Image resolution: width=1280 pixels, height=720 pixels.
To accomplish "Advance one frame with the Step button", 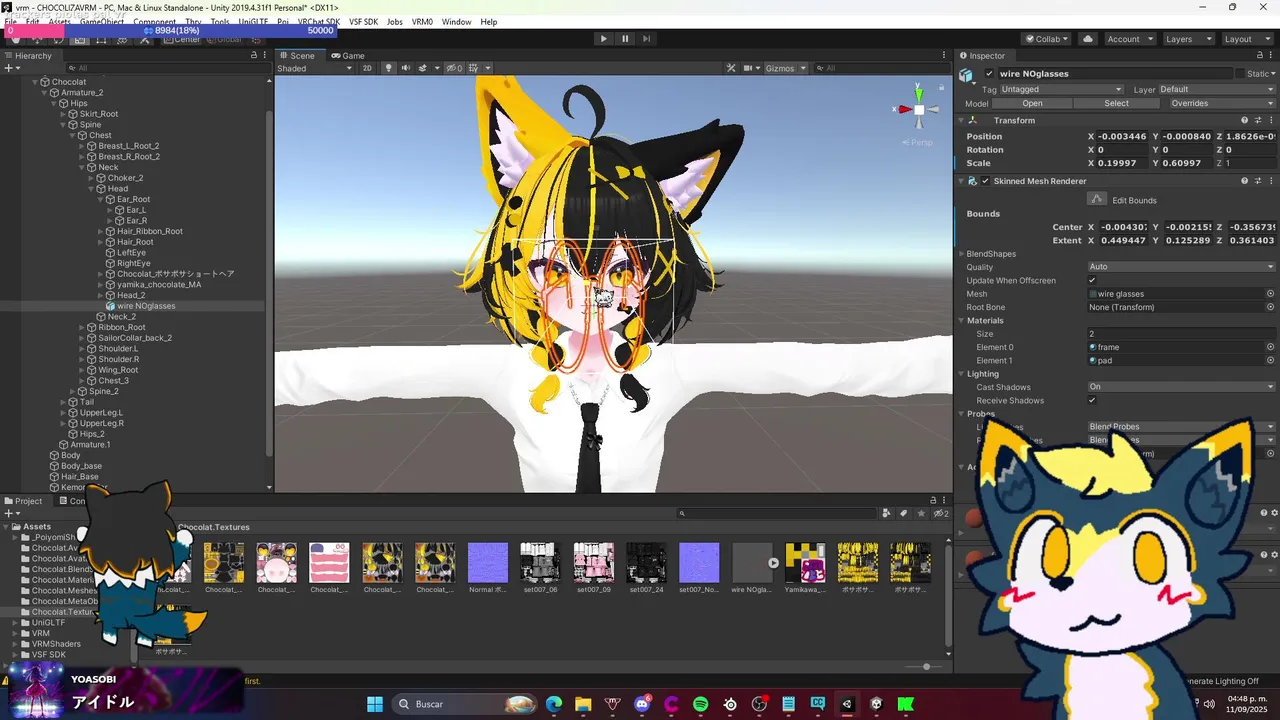I will (647, 39).
